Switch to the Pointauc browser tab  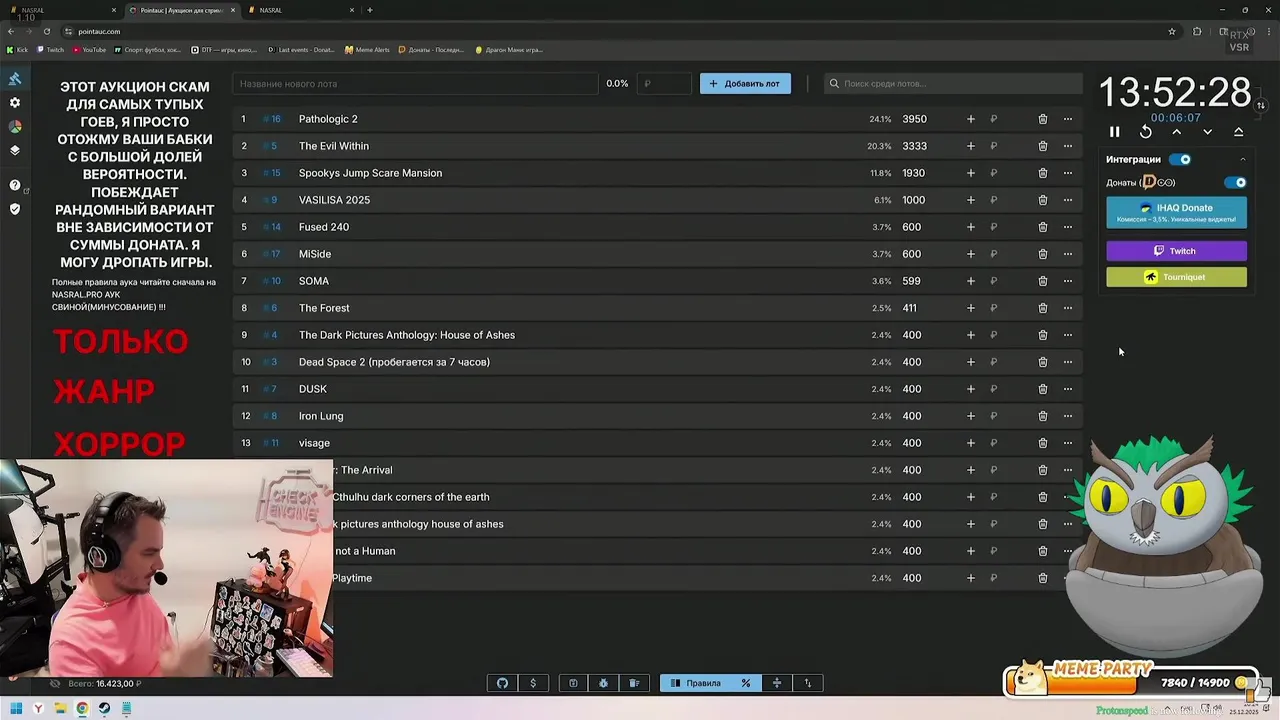click(183, 10)
